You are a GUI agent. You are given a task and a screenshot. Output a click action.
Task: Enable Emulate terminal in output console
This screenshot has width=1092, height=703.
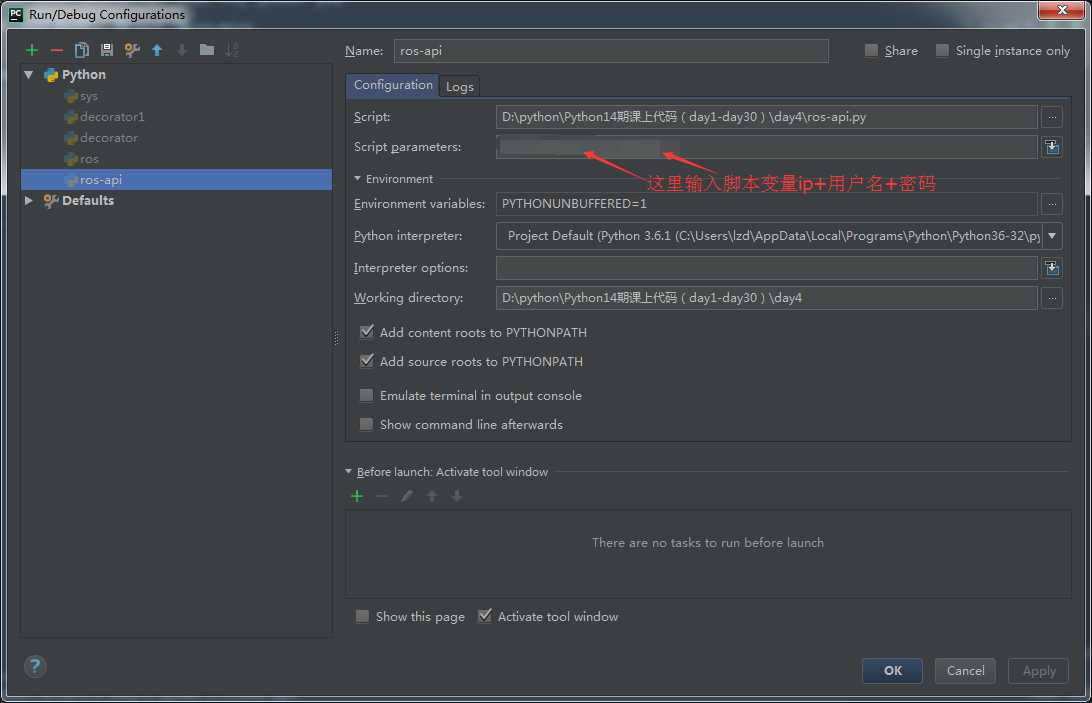[366, 395]
